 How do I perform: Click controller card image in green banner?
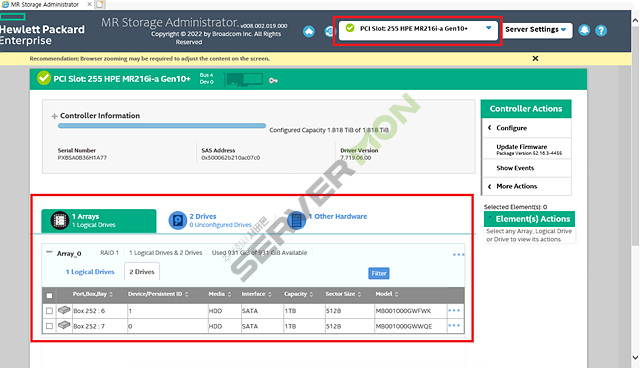[x=244, y=80]
